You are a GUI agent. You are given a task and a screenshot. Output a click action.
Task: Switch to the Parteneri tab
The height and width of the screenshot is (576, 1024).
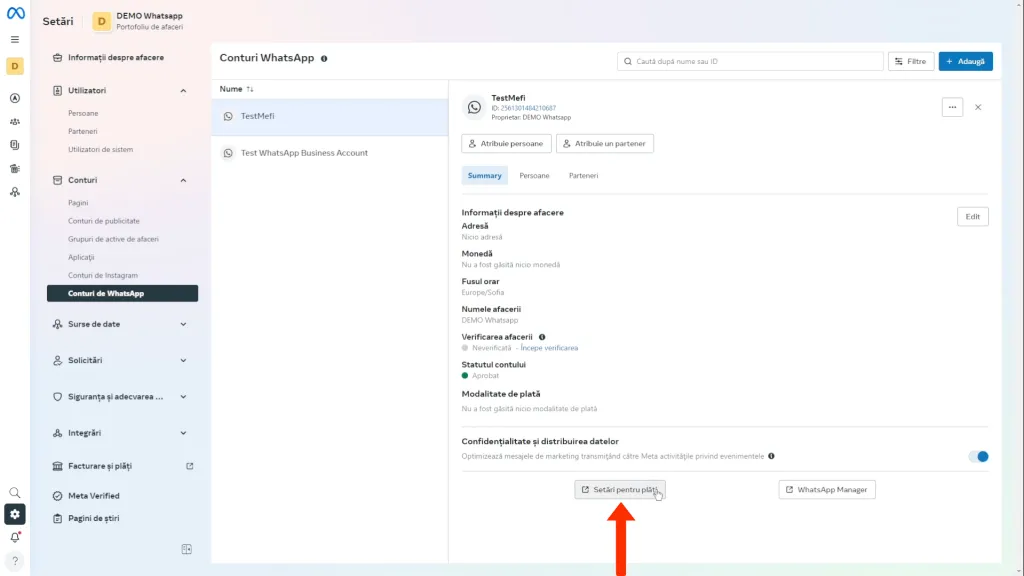tap(583, 176)
